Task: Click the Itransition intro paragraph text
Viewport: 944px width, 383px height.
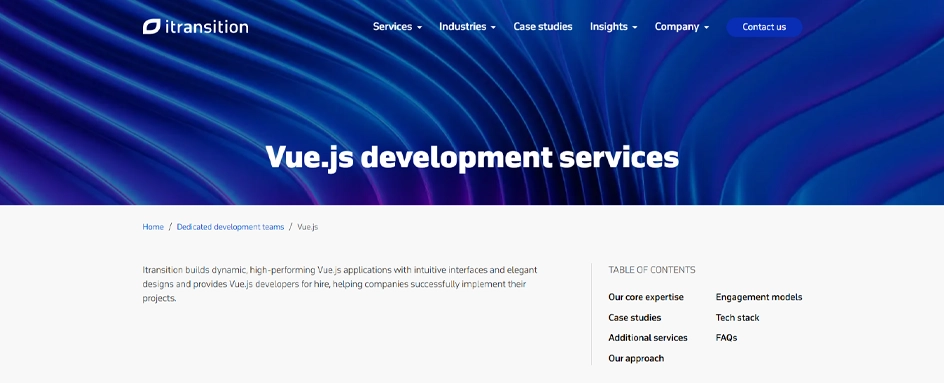Action: tap(340, 284)
